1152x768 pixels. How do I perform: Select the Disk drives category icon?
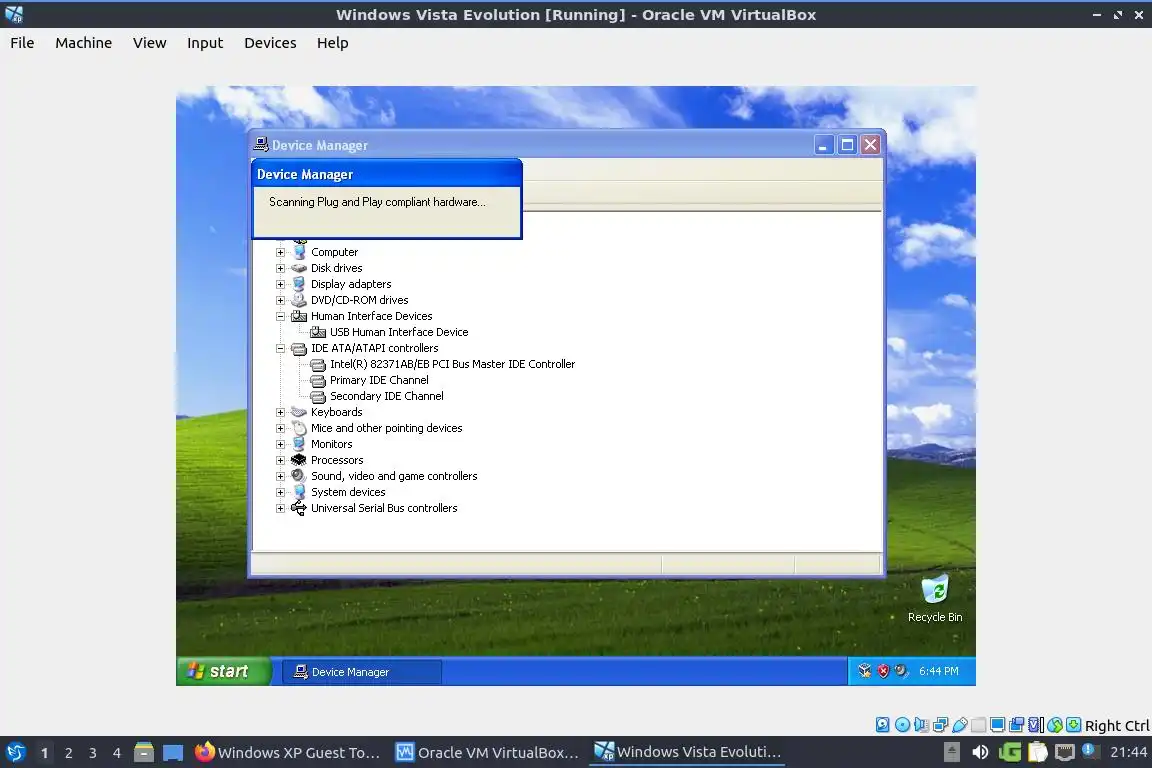click(x=299, y=268)
